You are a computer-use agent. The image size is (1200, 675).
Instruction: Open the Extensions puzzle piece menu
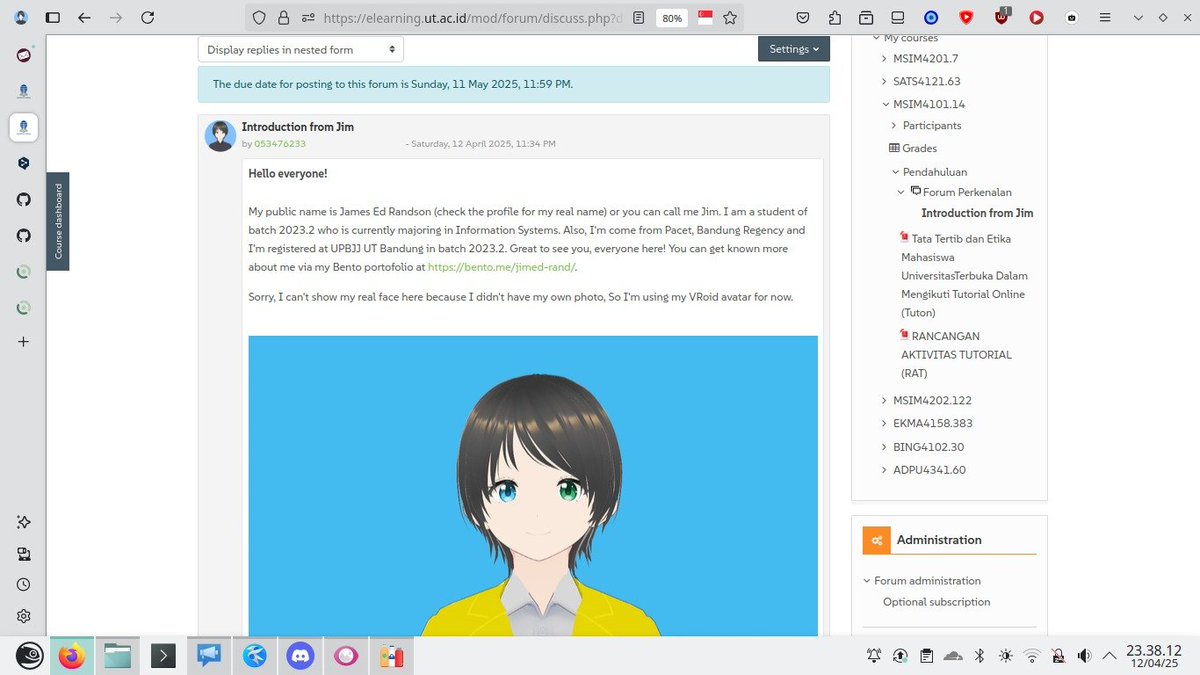pos(835,17)
